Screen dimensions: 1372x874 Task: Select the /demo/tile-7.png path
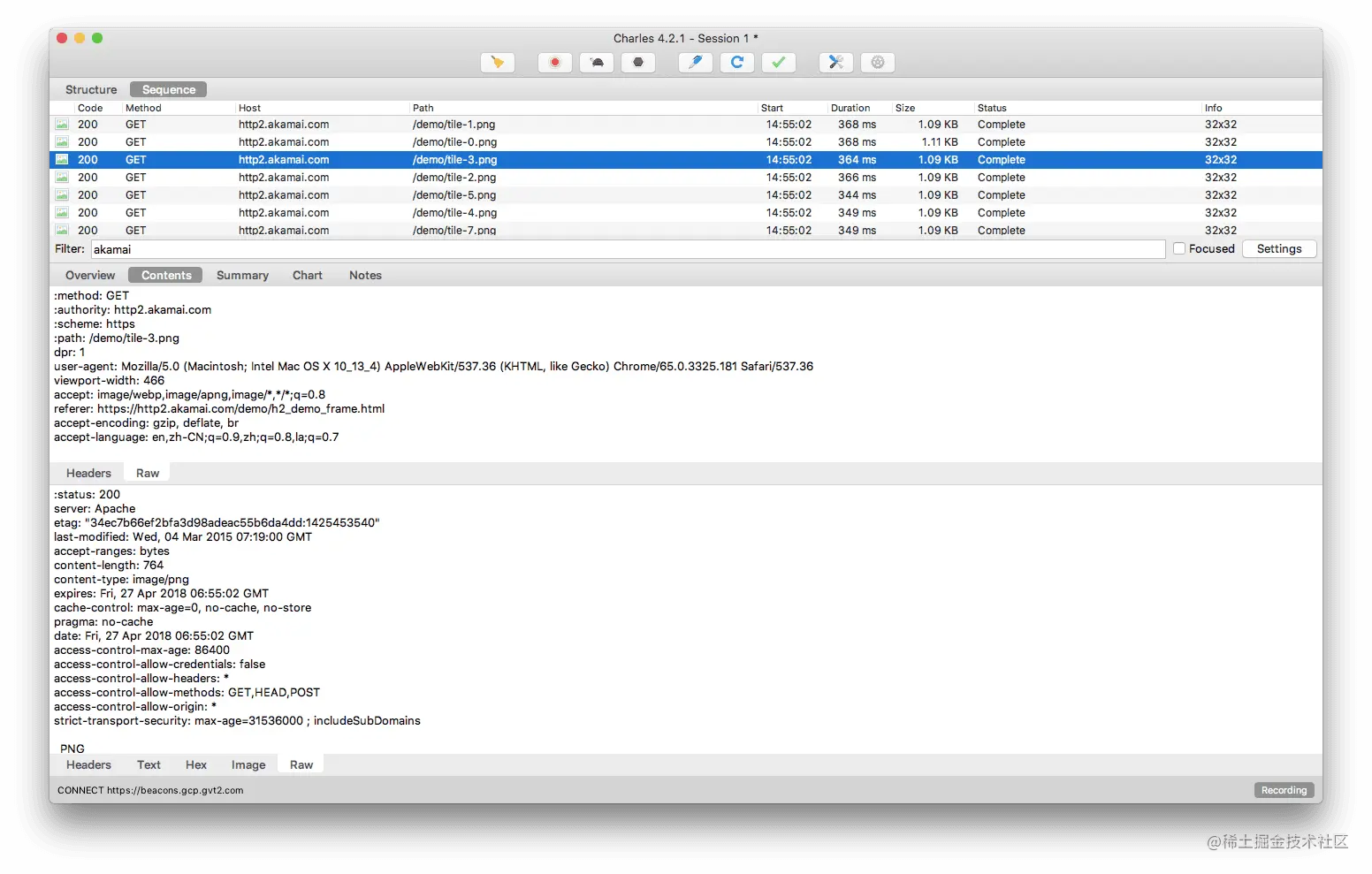(x=454, y=231)
